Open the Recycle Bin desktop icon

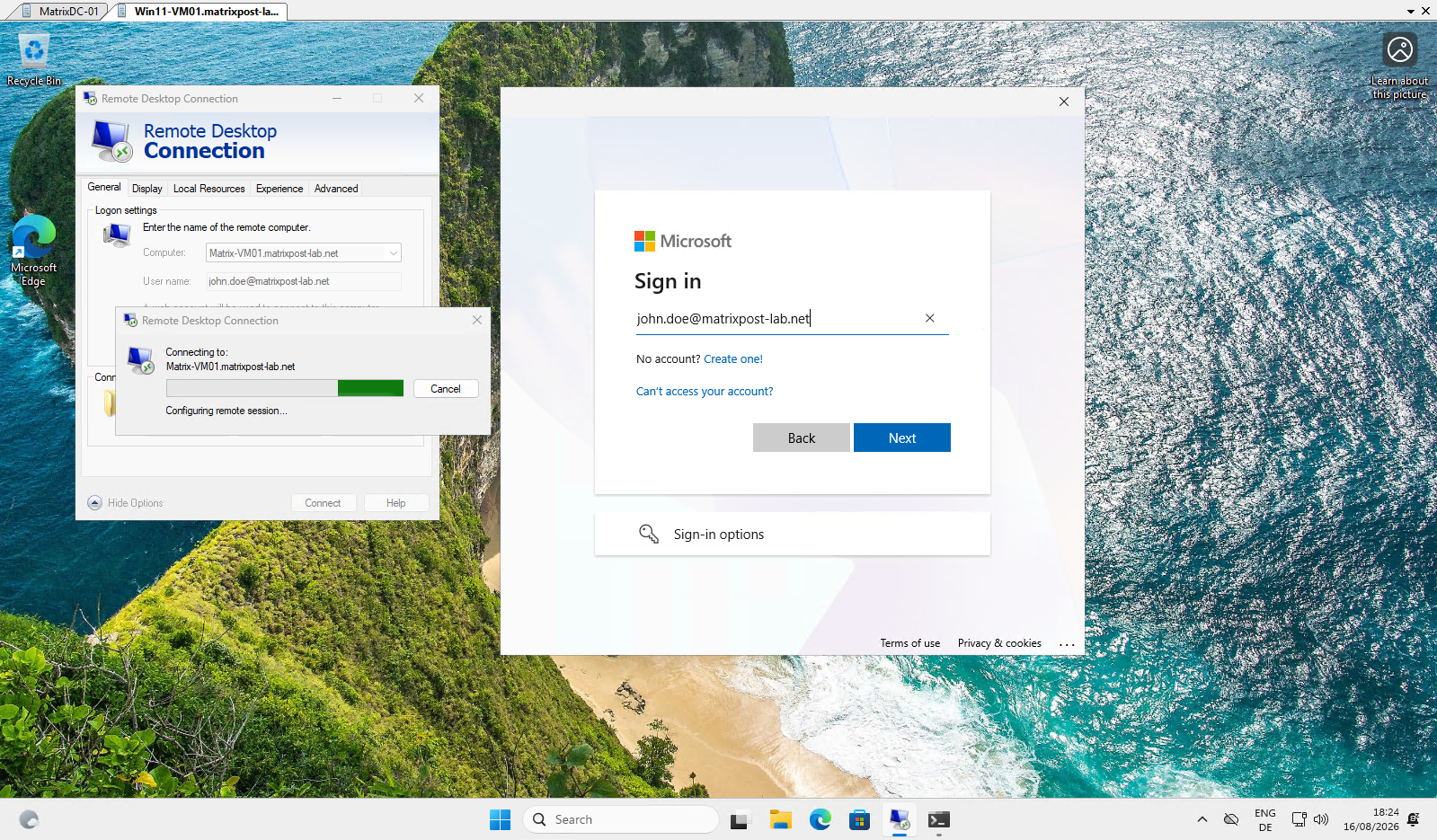coord(34,58)
